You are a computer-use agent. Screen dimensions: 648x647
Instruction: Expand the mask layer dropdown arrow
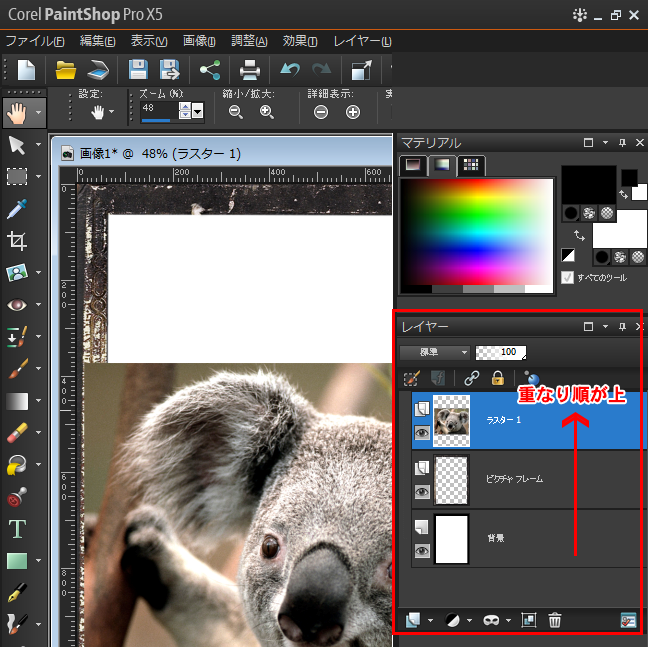508,620
